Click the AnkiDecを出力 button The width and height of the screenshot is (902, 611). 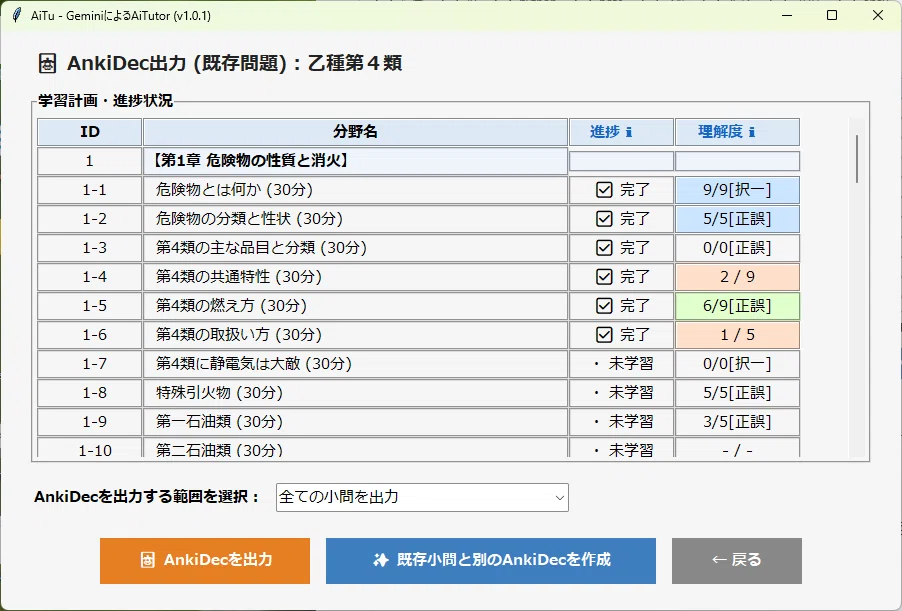pos(205,561)
